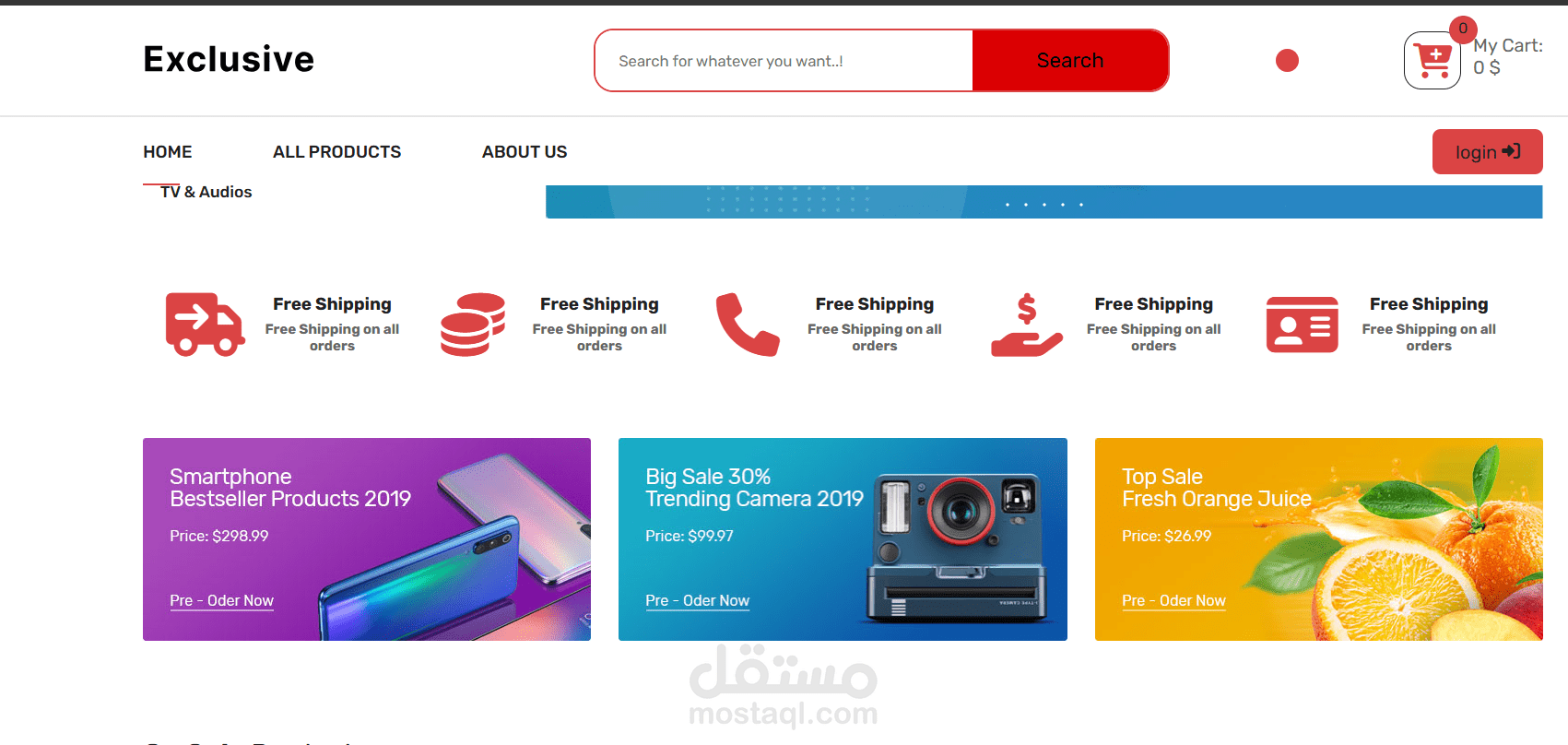This screenshot has height=745, width=1568.
Task: Click Pre-Oder Now on Camera banner
Action: tap(698, 601)
